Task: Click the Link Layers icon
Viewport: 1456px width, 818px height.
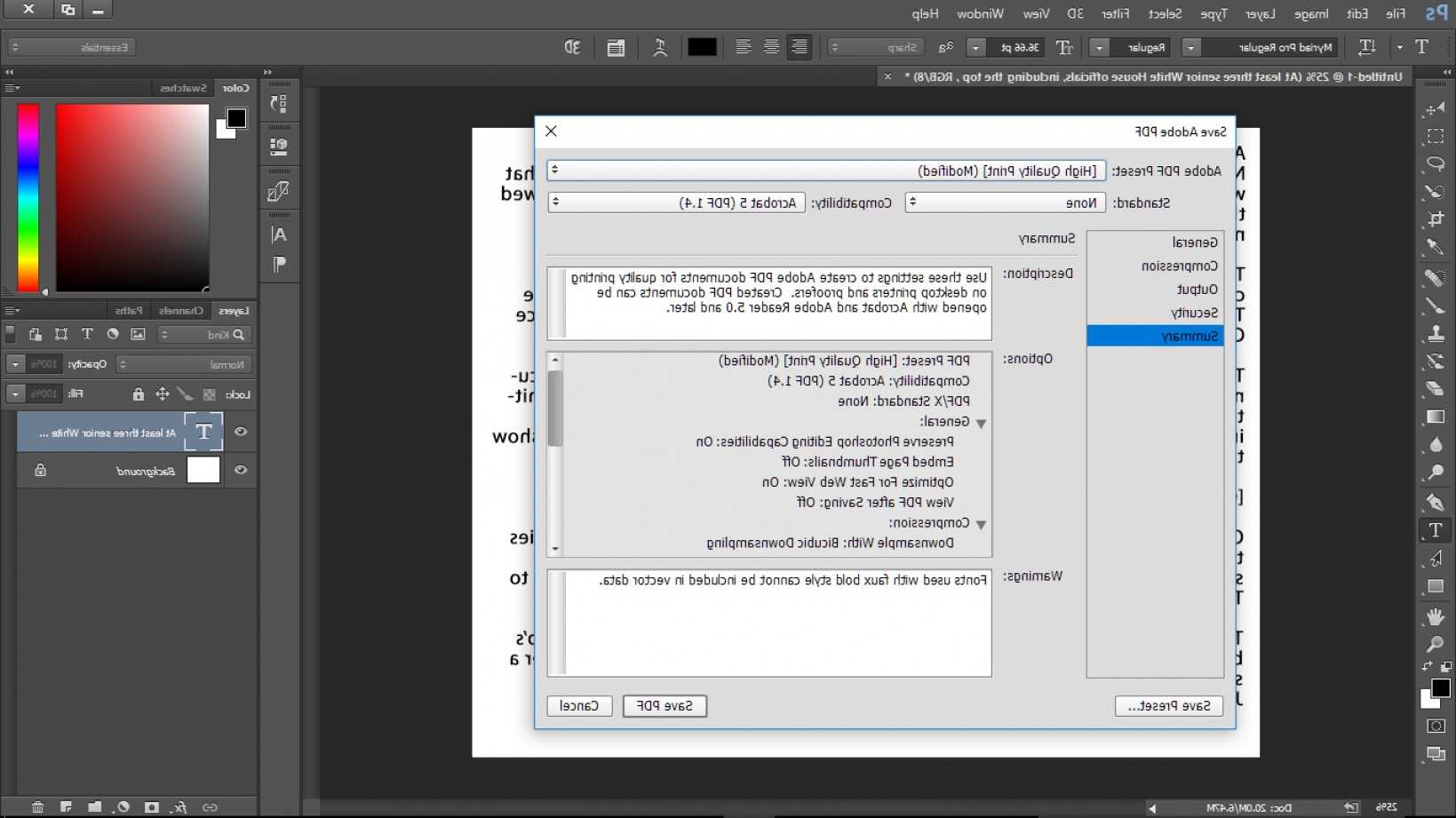Action: point(210,806)
